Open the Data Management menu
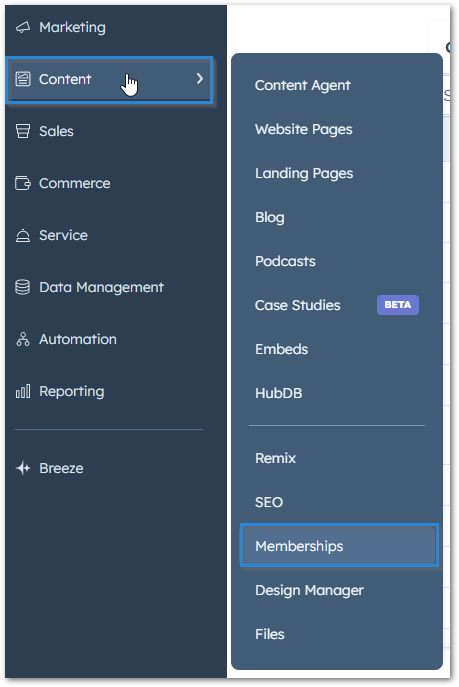 [x=101, y=287]
